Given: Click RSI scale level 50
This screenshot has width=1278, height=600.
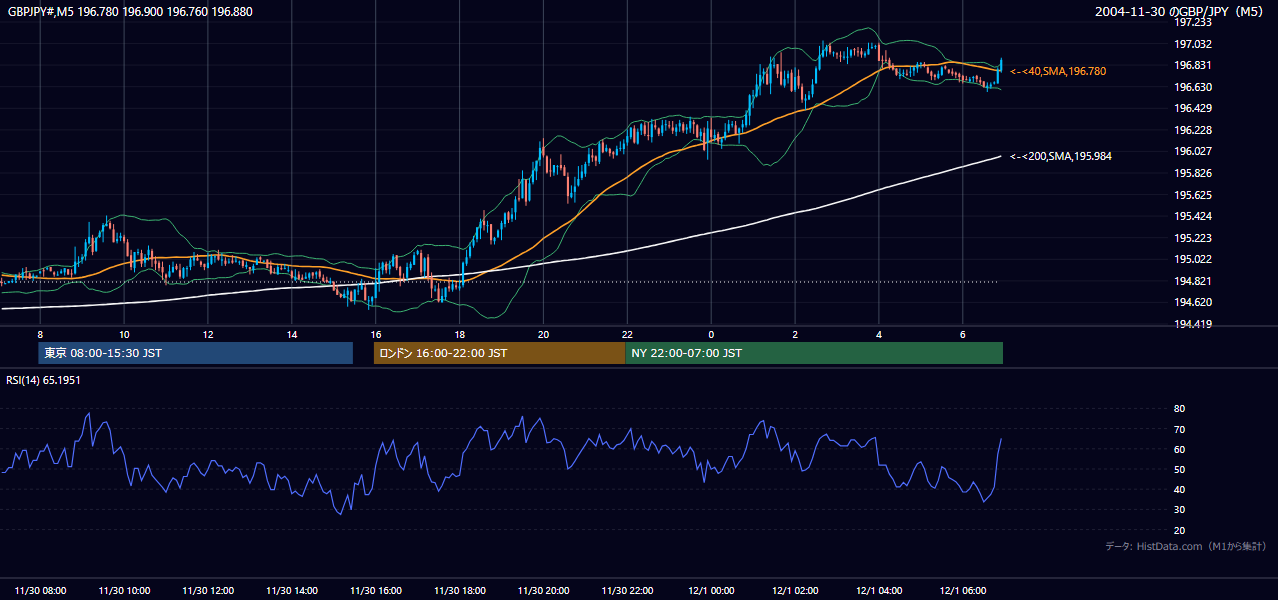Looking at the screenshot, I should [x=1179, y=469].
